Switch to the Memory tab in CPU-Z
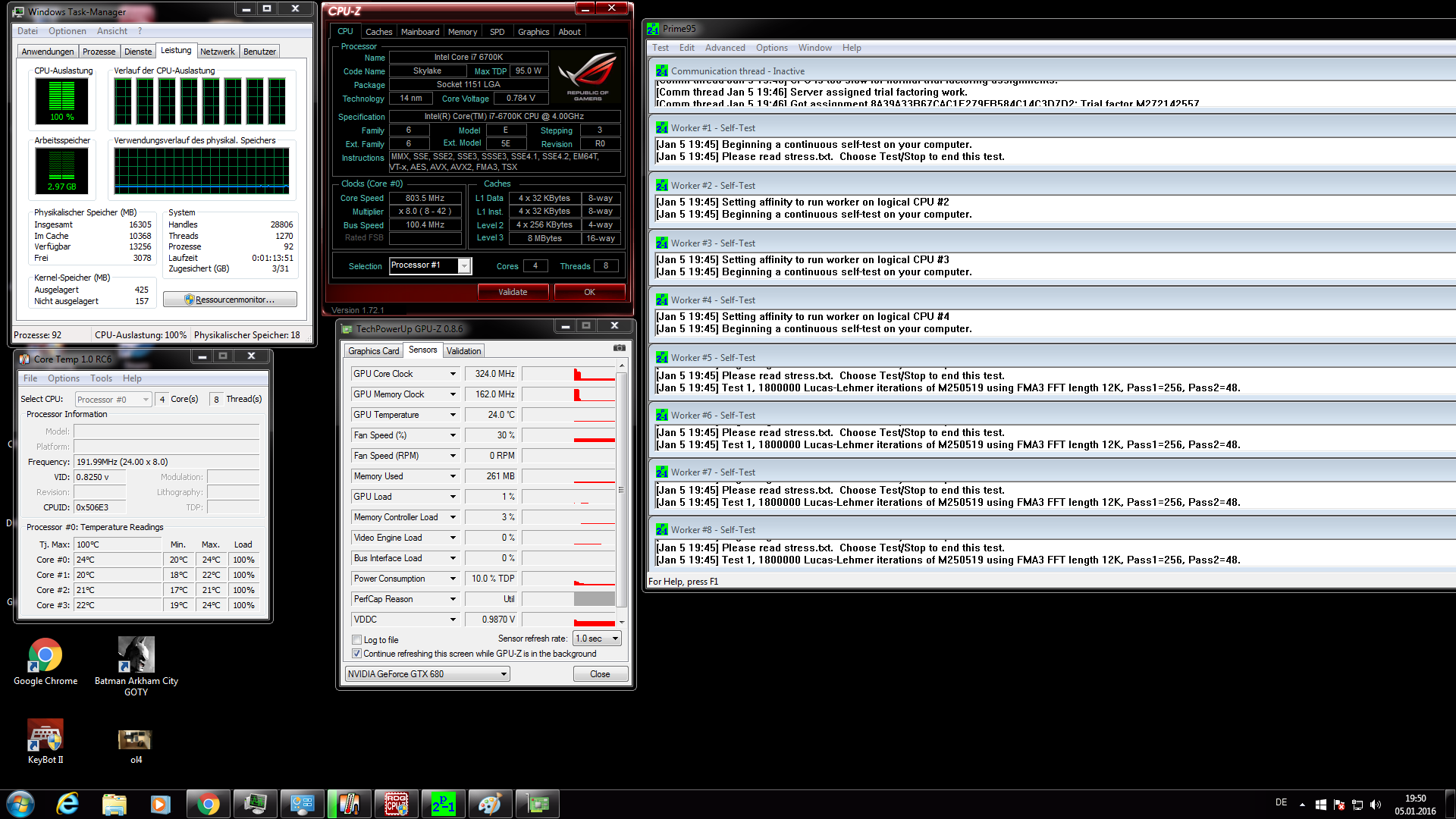This screenshot has width=1456, height=819. 462,32
